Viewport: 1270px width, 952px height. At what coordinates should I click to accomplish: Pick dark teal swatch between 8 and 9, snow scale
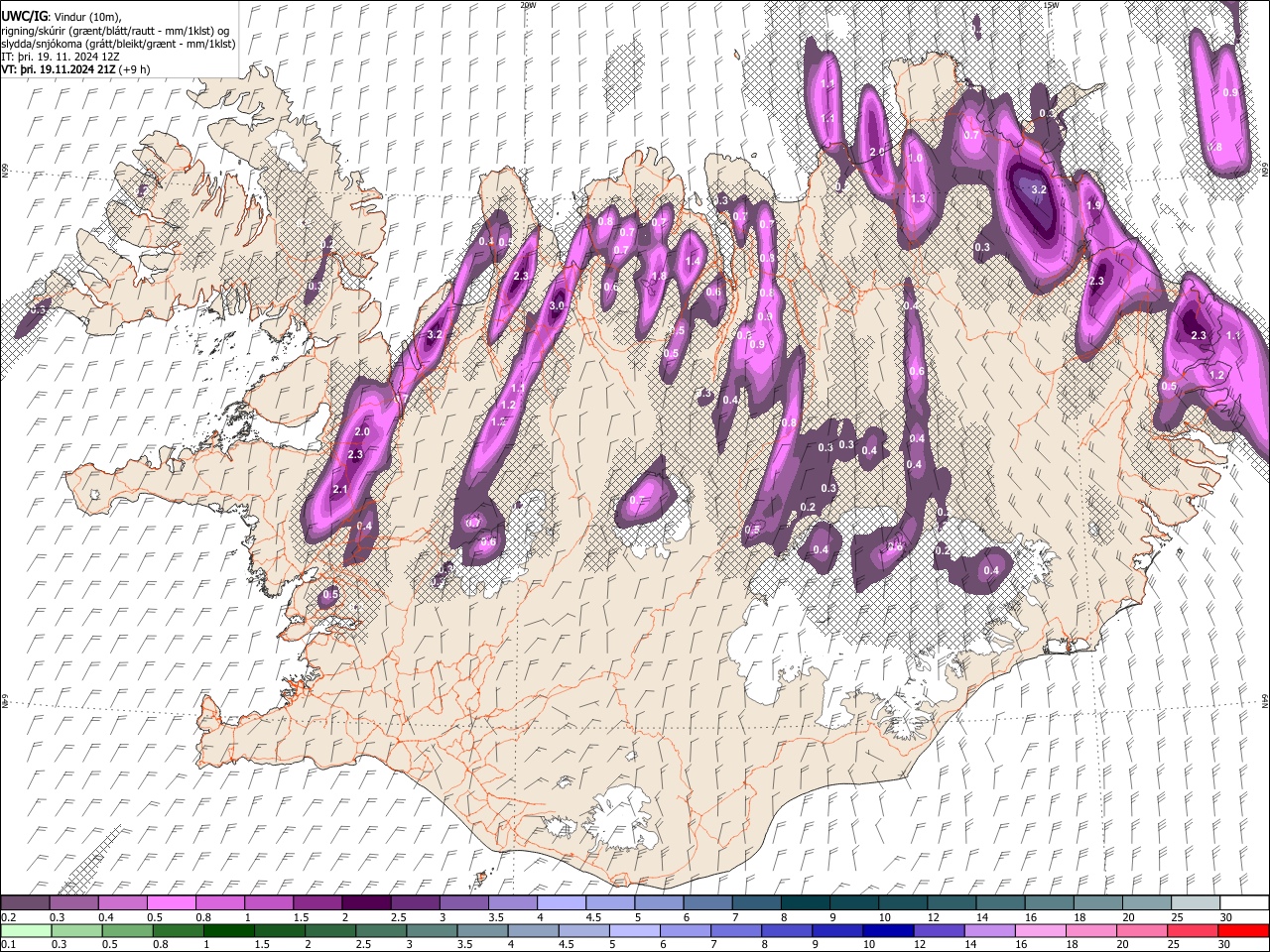point(807,902)
